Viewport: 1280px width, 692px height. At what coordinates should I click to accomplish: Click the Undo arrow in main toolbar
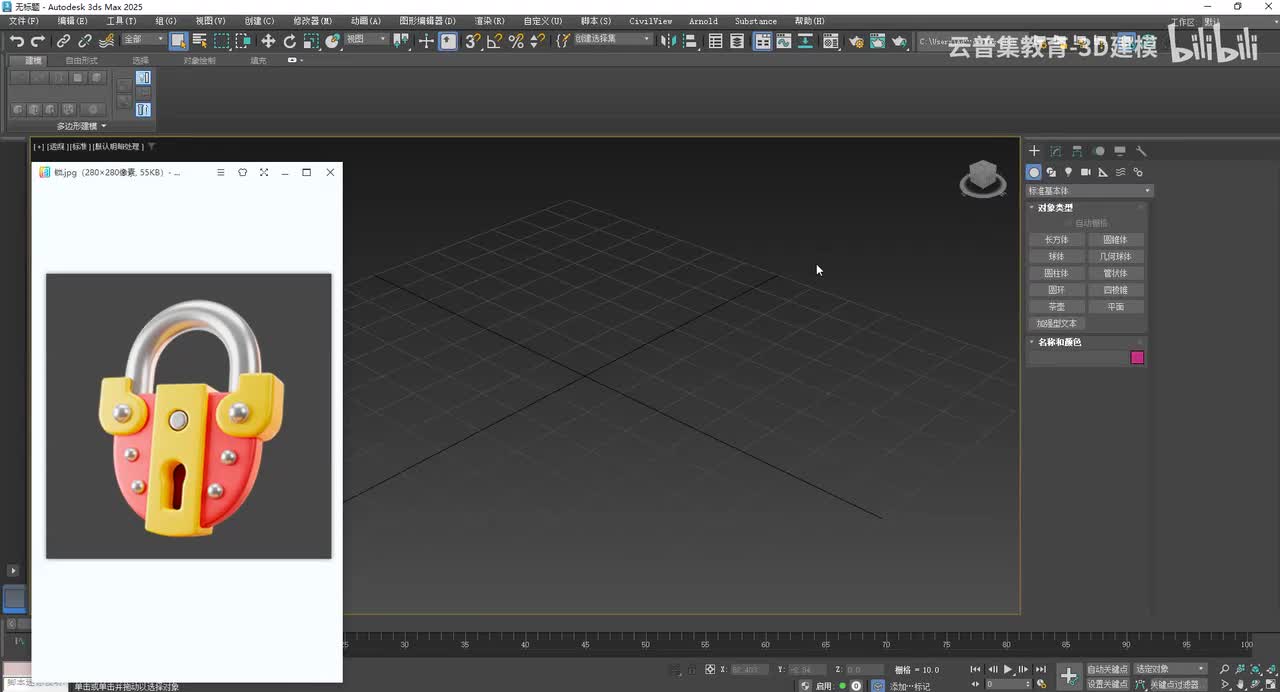[x=16, y=41]
